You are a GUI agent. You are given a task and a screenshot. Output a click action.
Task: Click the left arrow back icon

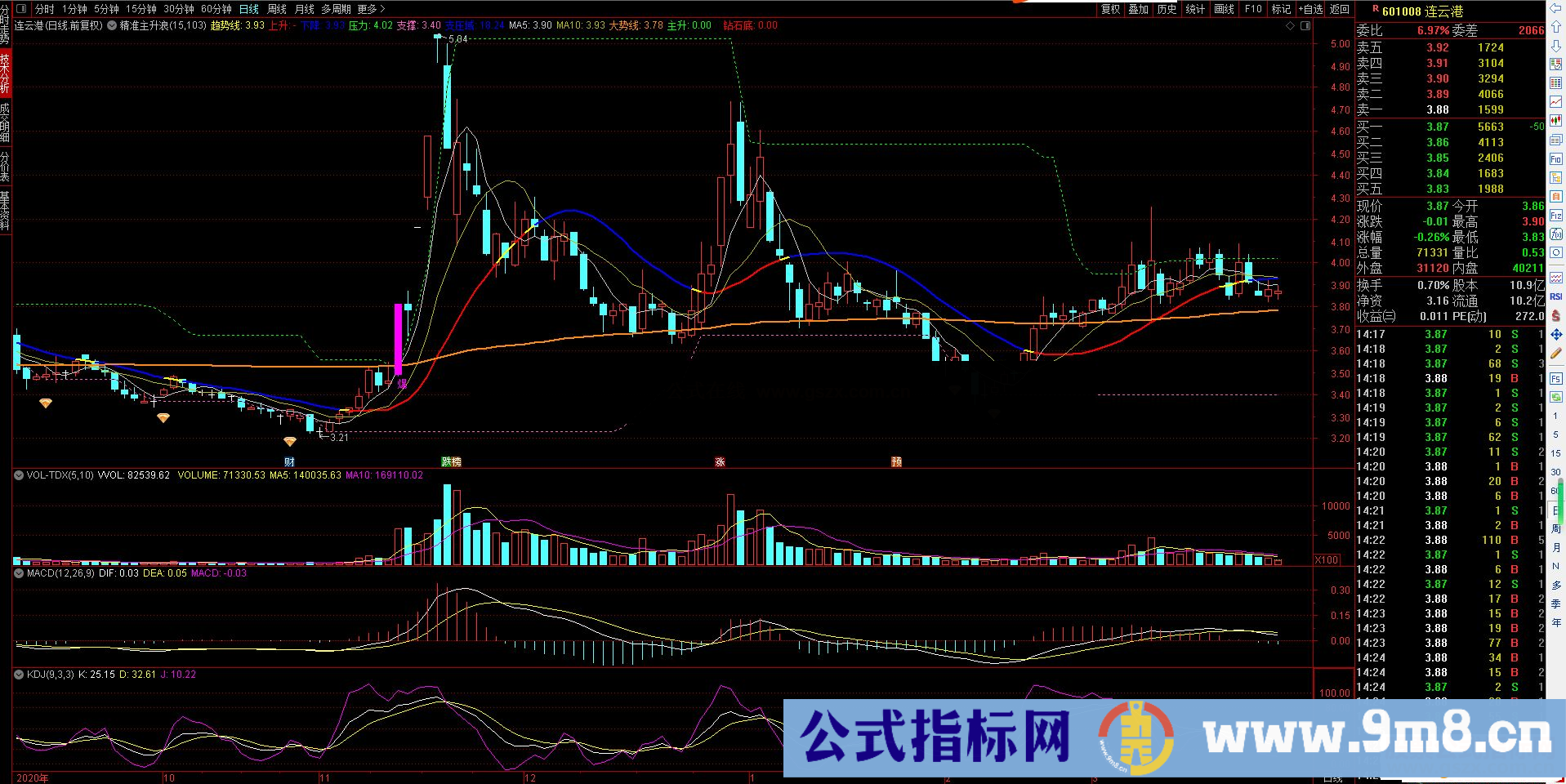point(1555,9)
